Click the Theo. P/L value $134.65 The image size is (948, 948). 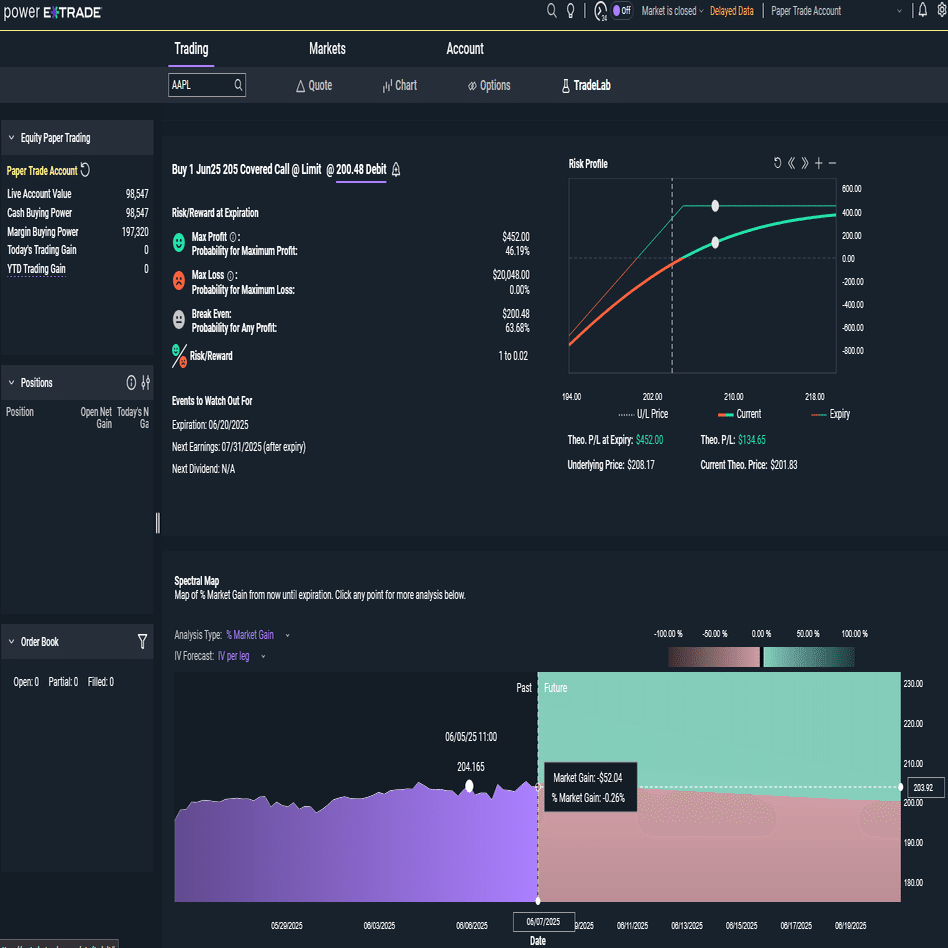click(x=752, y=440)
